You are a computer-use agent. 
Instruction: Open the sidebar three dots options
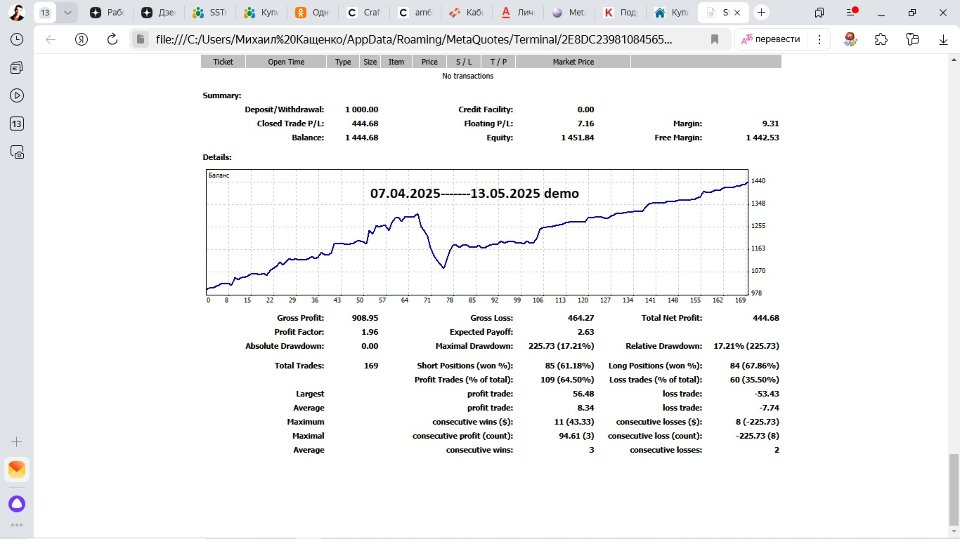click(x=17, y=525)
